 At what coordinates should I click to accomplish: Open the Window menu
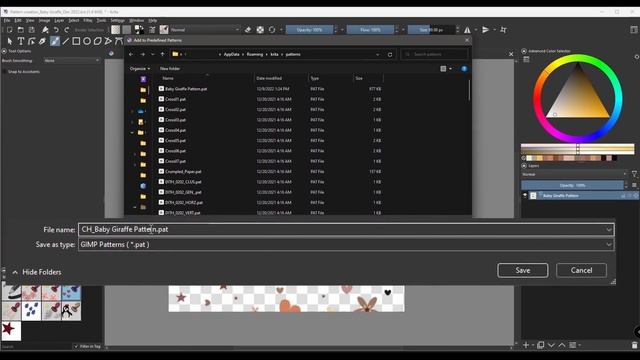click(x=136, y=20)
